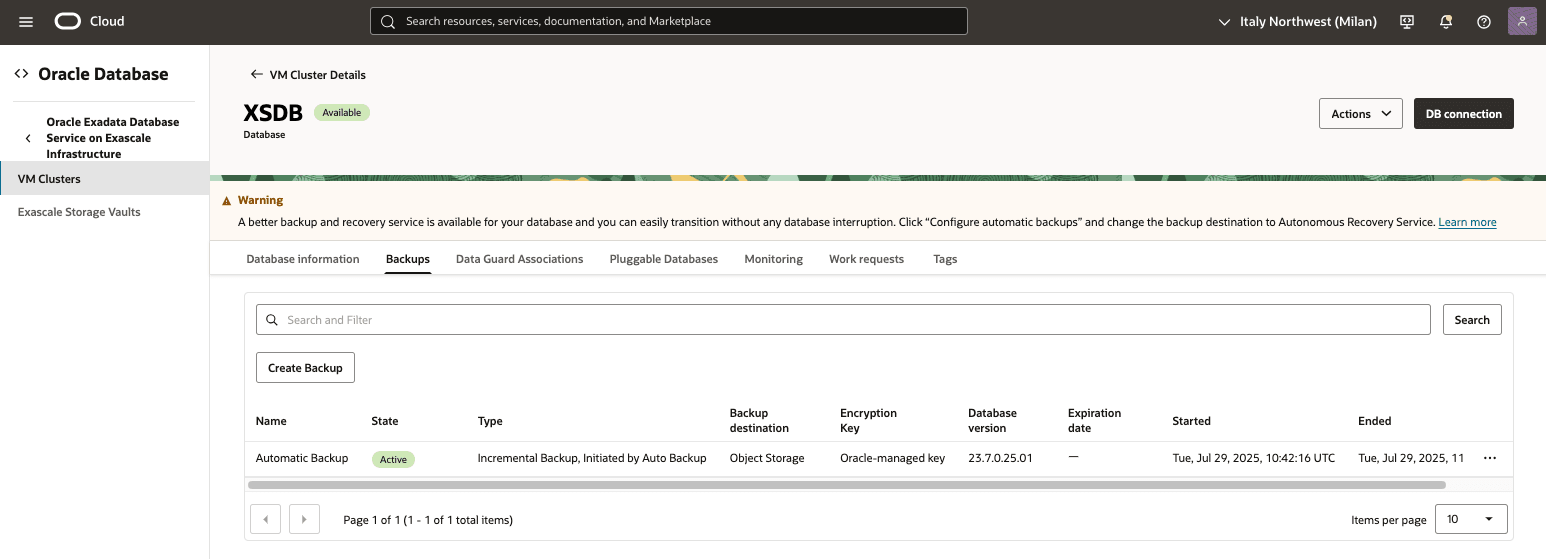This screenshot has width=1546, height=559.
Task: Click the back arrow beside VM Cluster Details
Action: [x=257, y=74]
